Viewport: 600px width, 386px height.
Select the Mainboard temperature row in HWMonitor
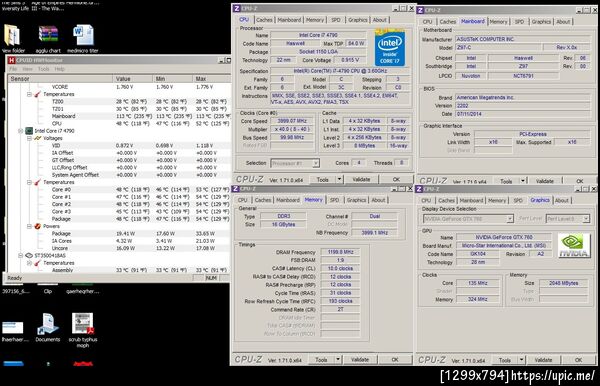click(x=119, y=116)
